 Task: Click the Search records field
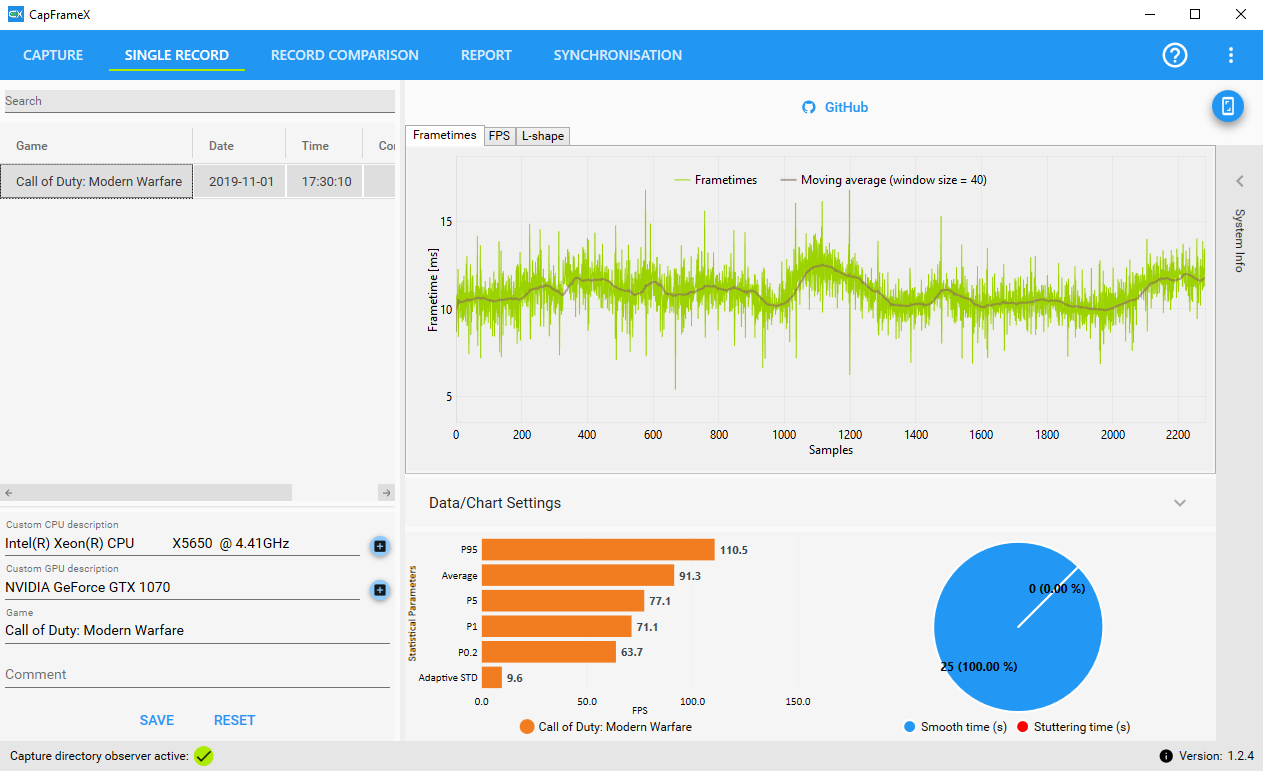[199, 101]
